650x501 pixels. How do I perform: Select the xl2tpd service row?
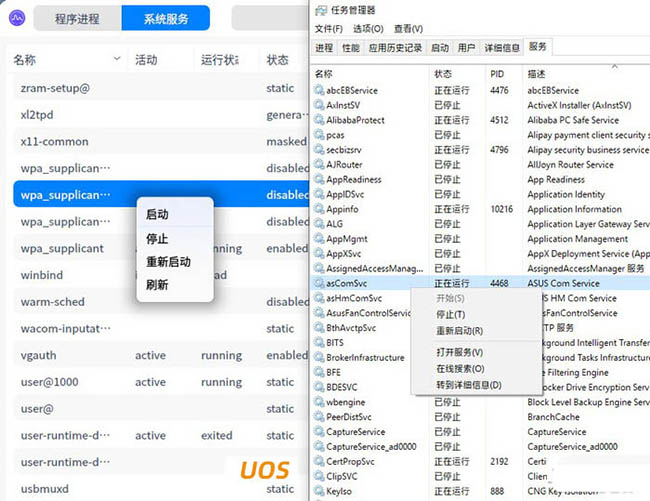tap(161, 115)
